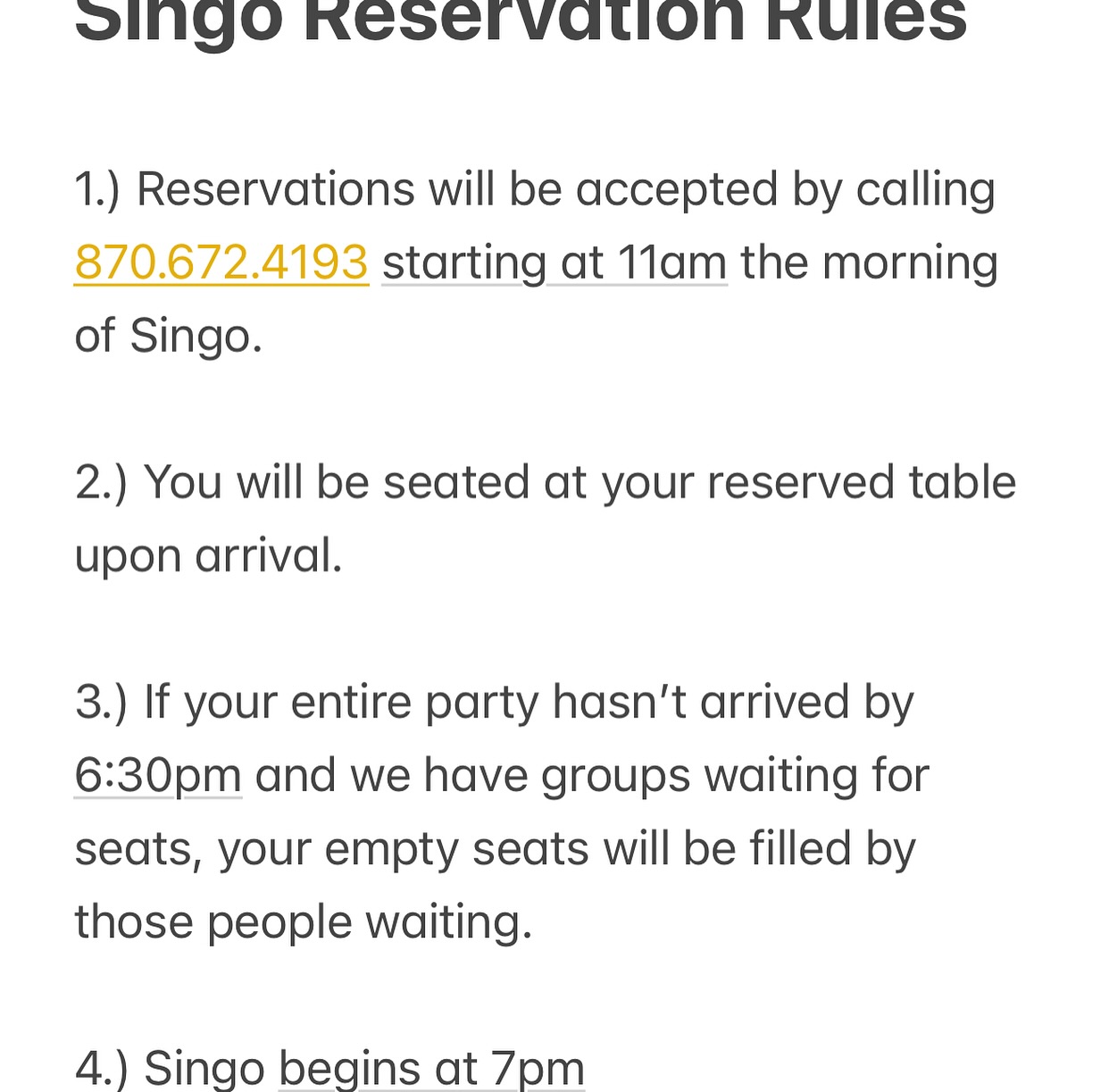Place cursor at 'of Singo.' line
This screenshot has width=1109, height=1092.
pyautogui.click(x=169, y=337)
